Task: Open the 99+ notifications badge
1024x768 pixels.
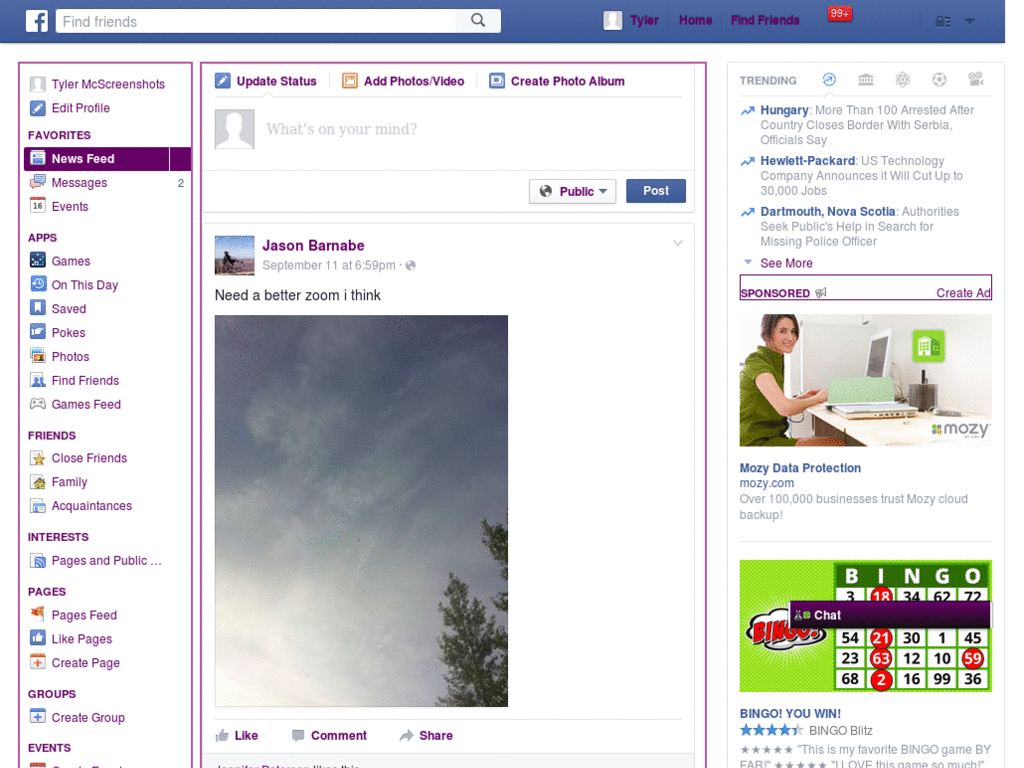Action: pos(839,13)
